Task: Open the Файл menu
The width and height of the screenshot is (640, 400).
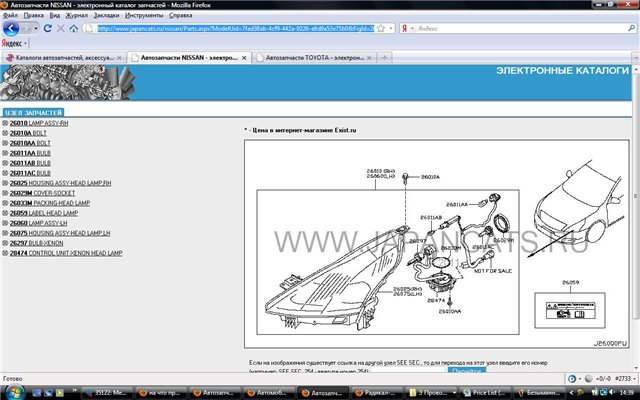Action: [10, 15]
